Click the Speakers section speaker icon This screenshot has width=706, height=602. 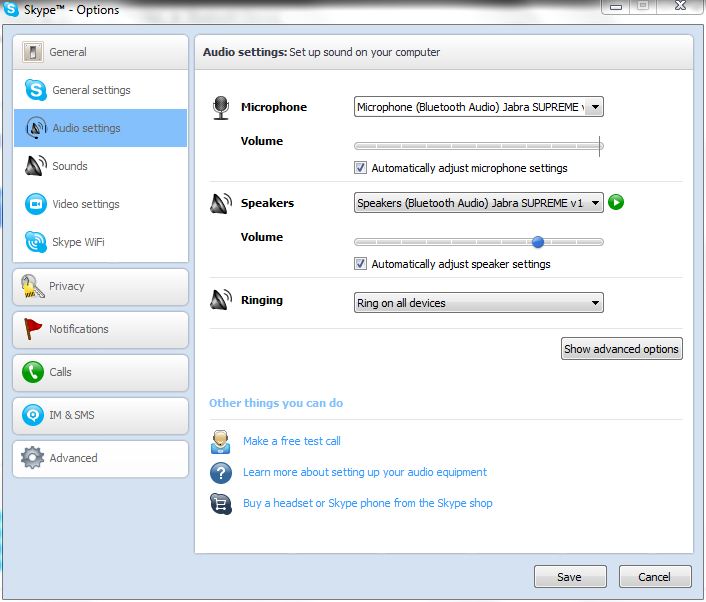[x=221, y=204]
